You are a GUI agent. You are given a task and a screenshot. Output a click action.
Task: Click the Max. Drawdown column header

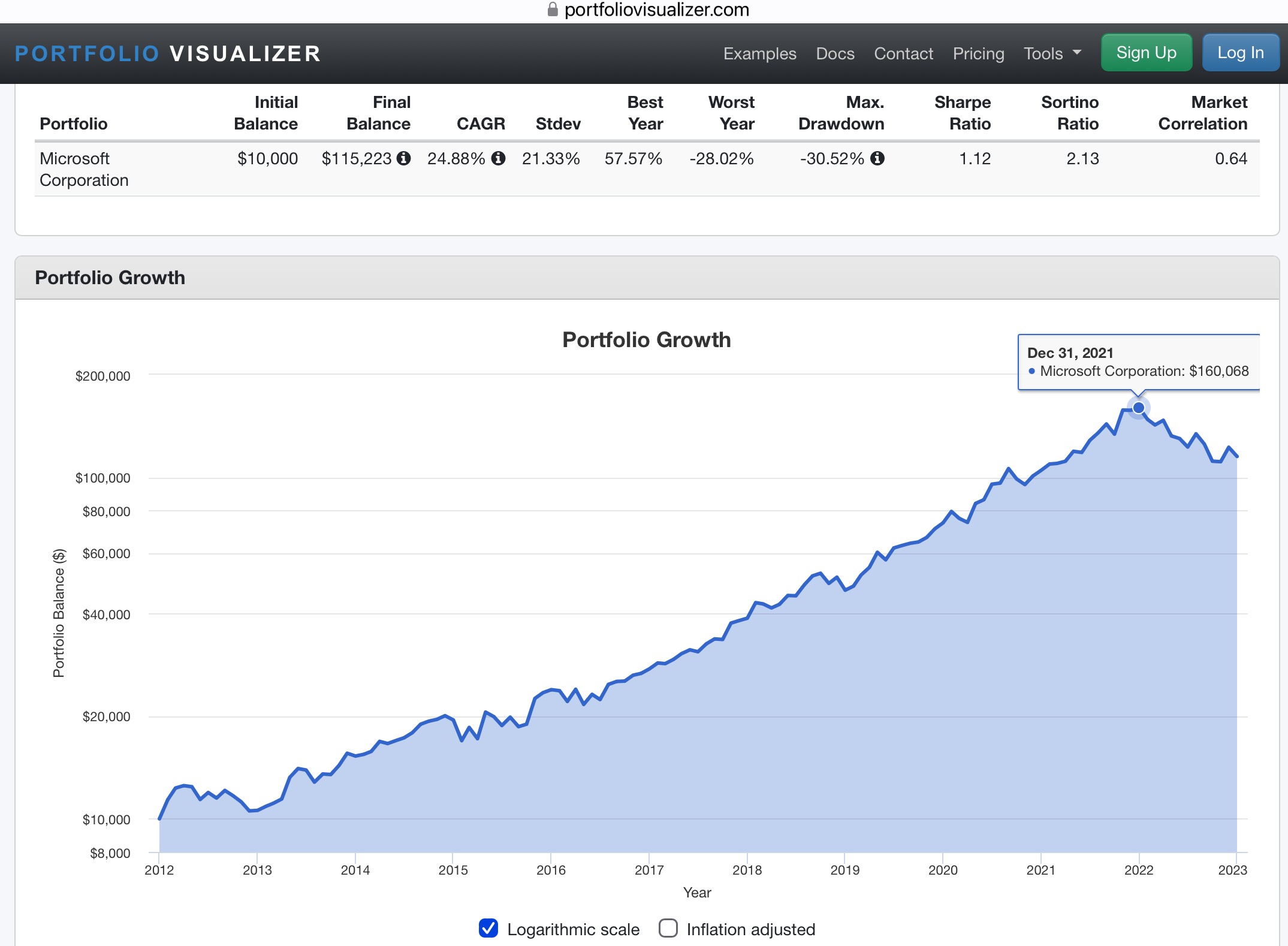pyautogui.click(x=841, y=113)
